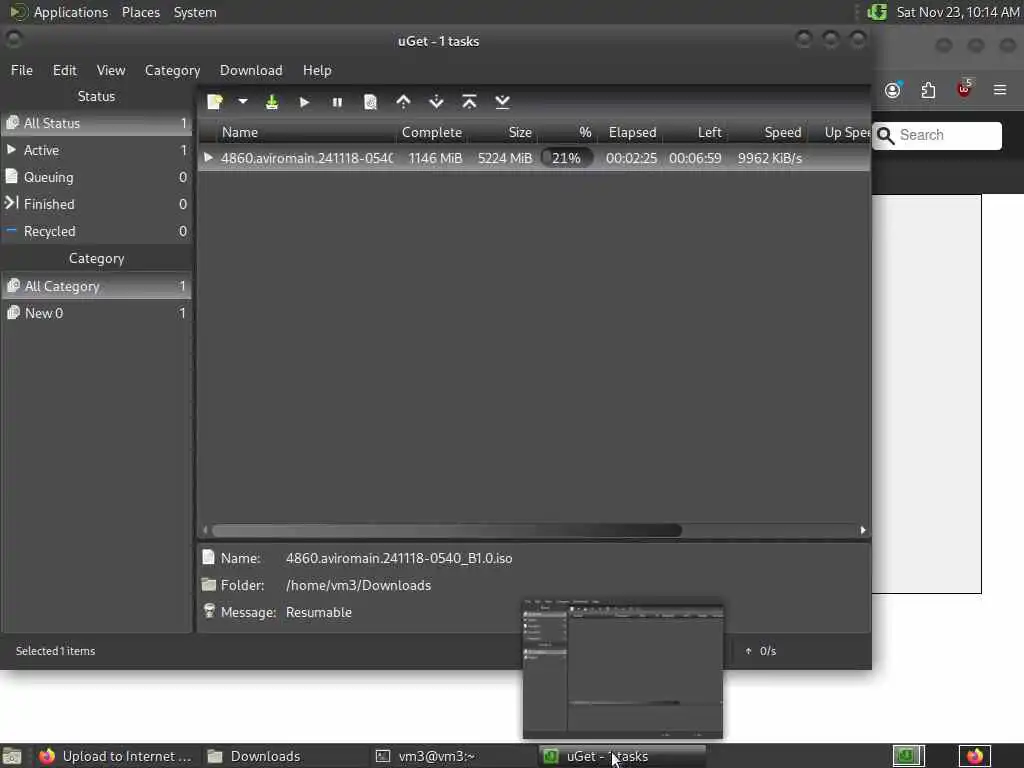This screenshot has width=1024, height=768.
Task: Click the upload speed 0/s indicator
Action: tap(761, 651)
